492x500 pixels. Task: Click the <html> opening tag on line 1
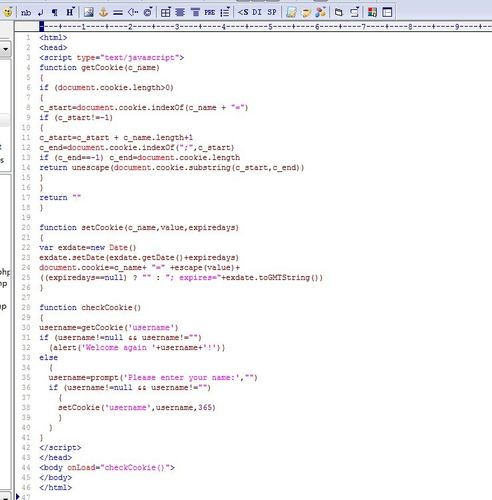53,38
